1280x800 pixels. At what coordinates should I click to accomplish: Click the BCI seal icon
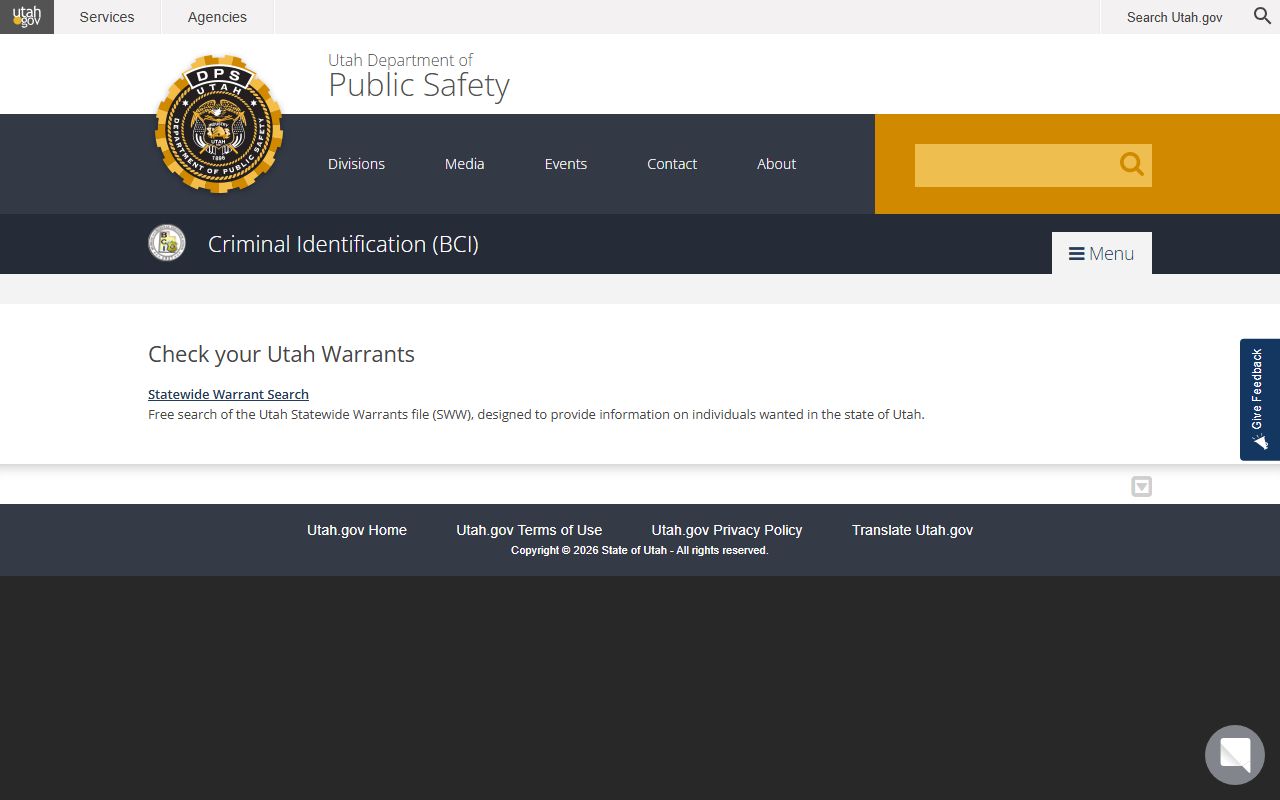click(167, 243)
